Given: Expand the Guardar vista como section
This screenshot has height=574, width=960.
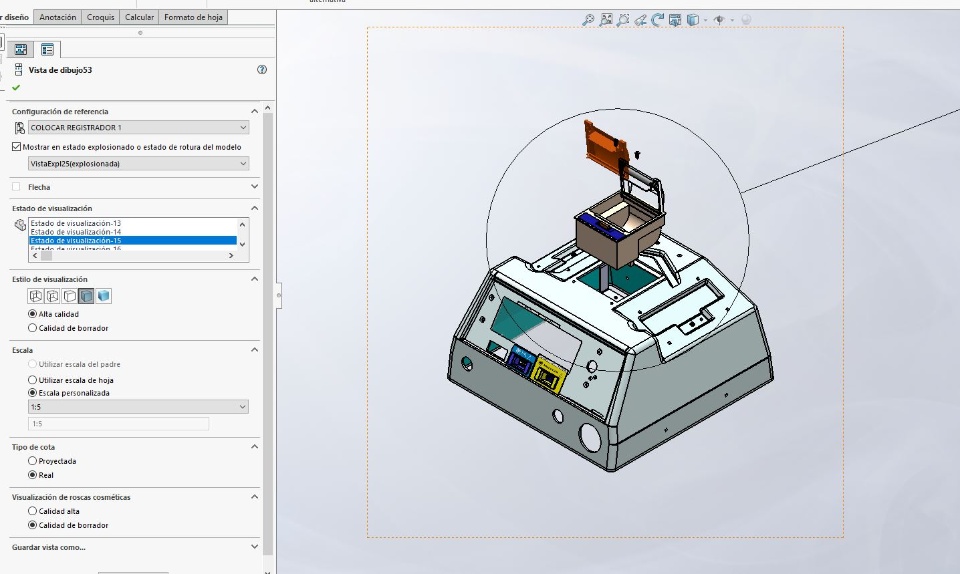Looking at the screenshot, I should [255, 546].
